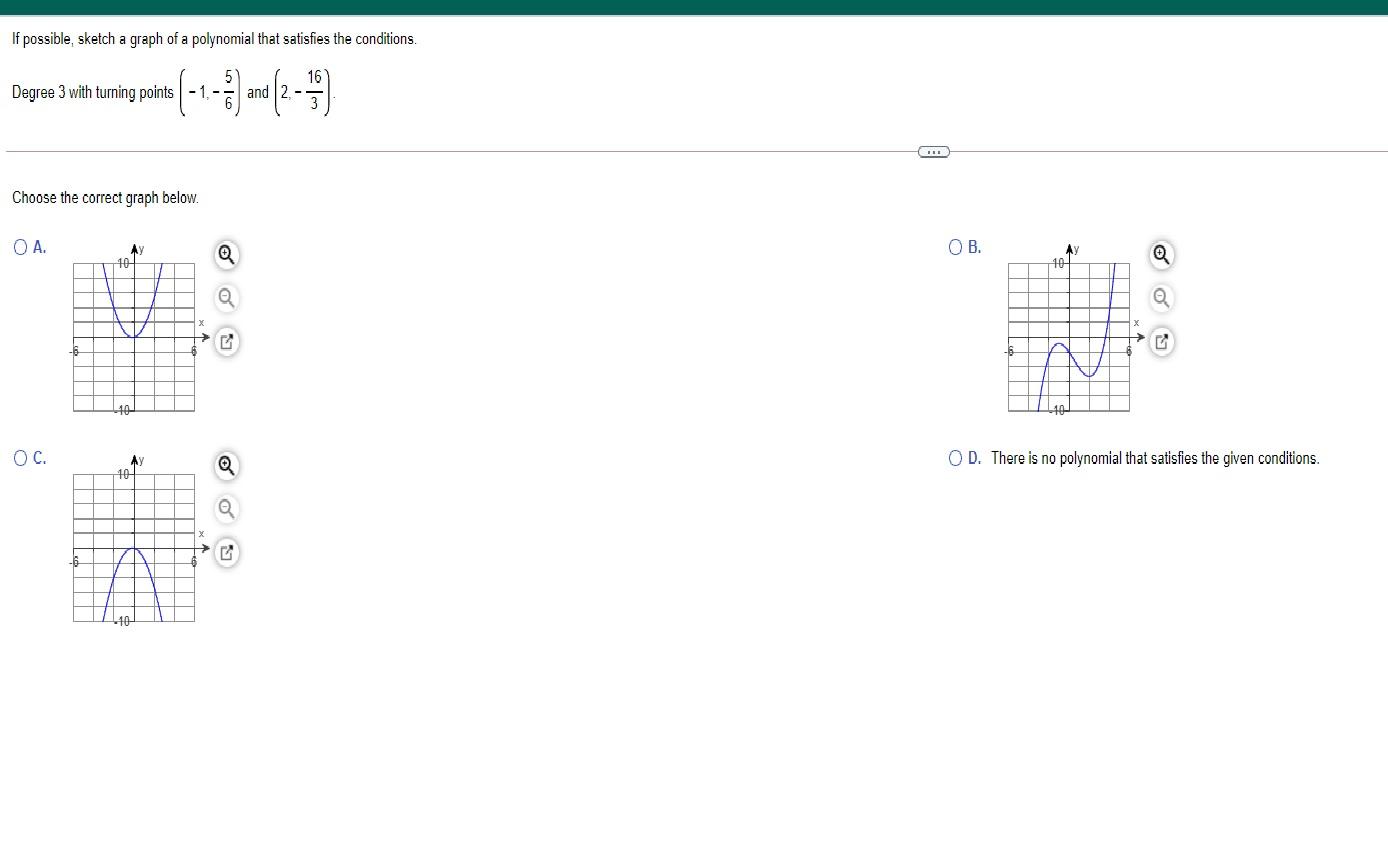Open graph A in a larger window

226,342
